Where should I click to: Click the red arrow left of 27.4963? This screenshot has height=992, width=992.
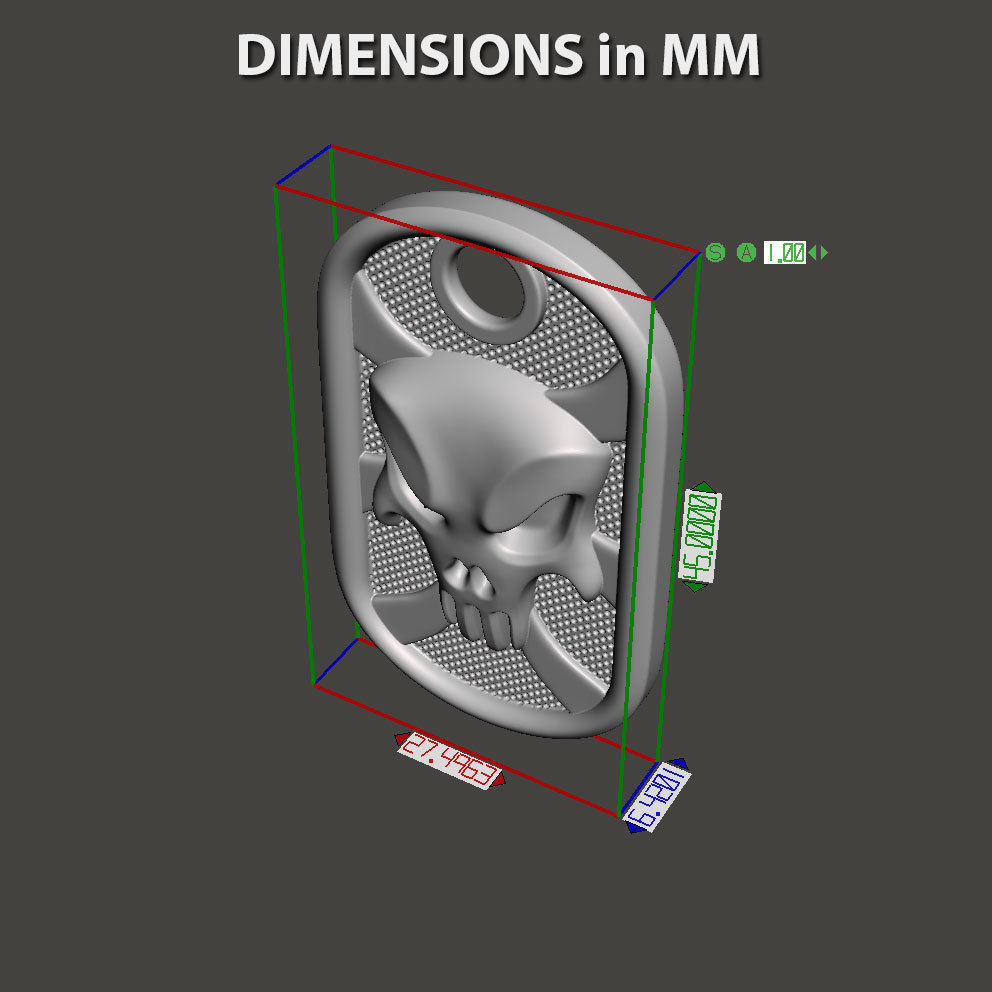pyautogui.click(x=401, y=739)
